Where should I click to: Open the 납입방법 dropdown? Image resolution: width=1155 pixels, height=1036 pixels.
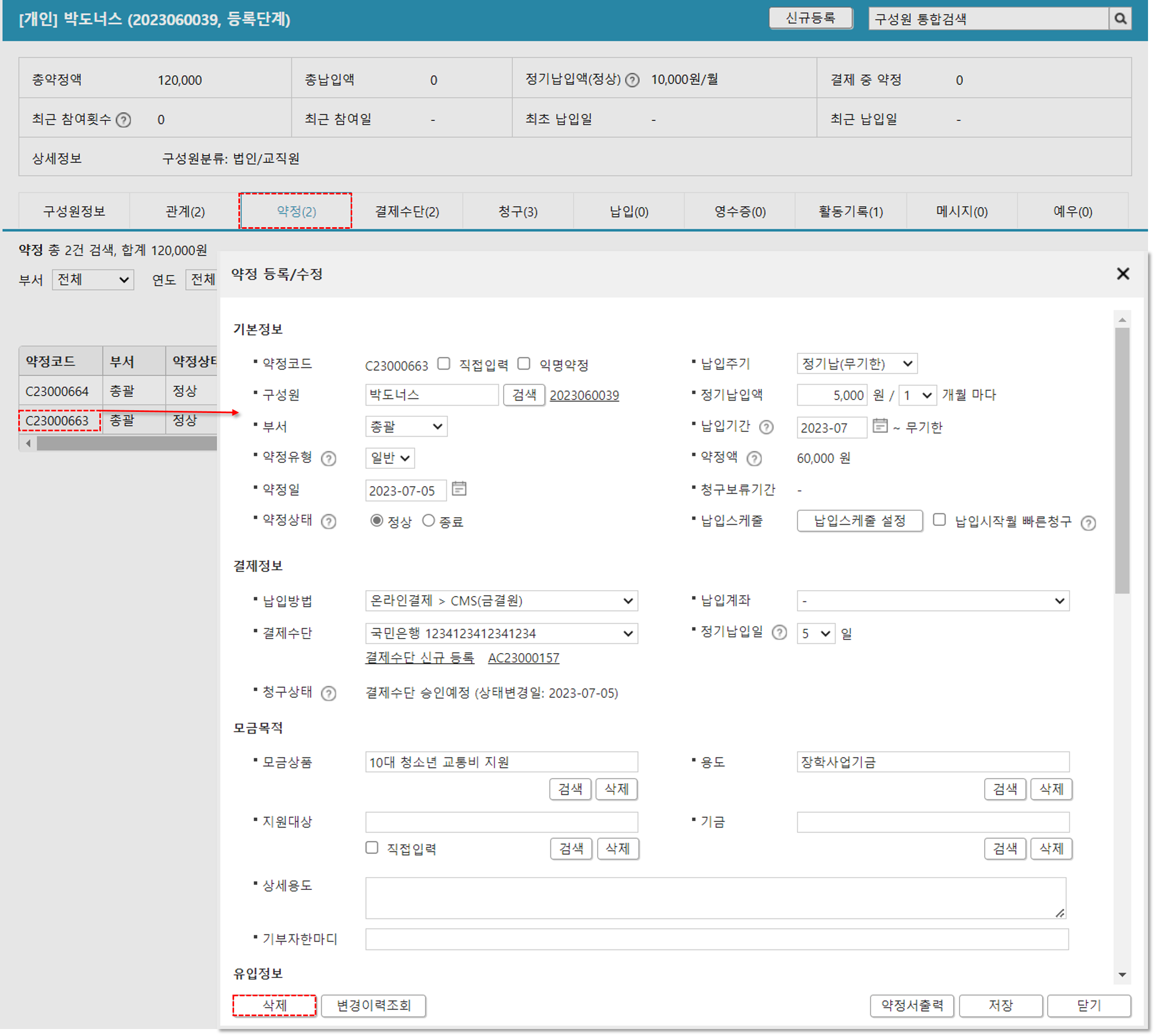click(x=502, y=601)
